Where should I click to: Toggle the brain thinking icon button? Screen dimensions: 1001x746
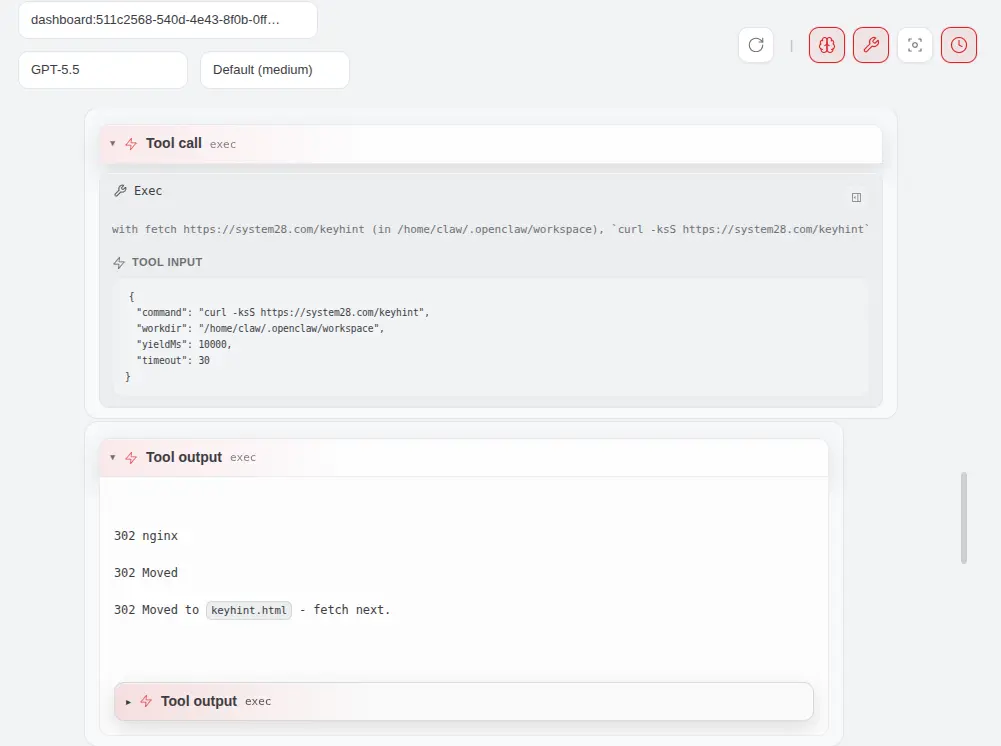[827, 45]
